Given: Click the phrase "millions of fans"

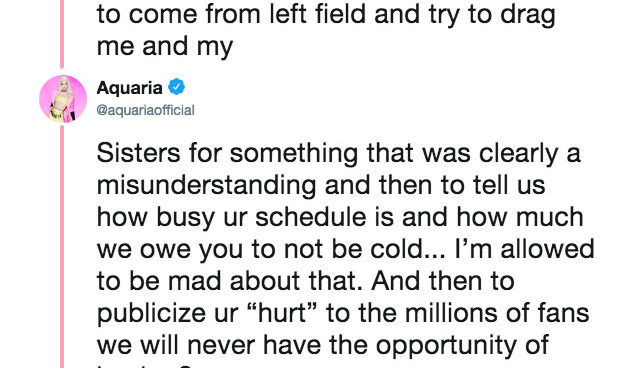Looking at the screenshot, I should coord(497,313).
